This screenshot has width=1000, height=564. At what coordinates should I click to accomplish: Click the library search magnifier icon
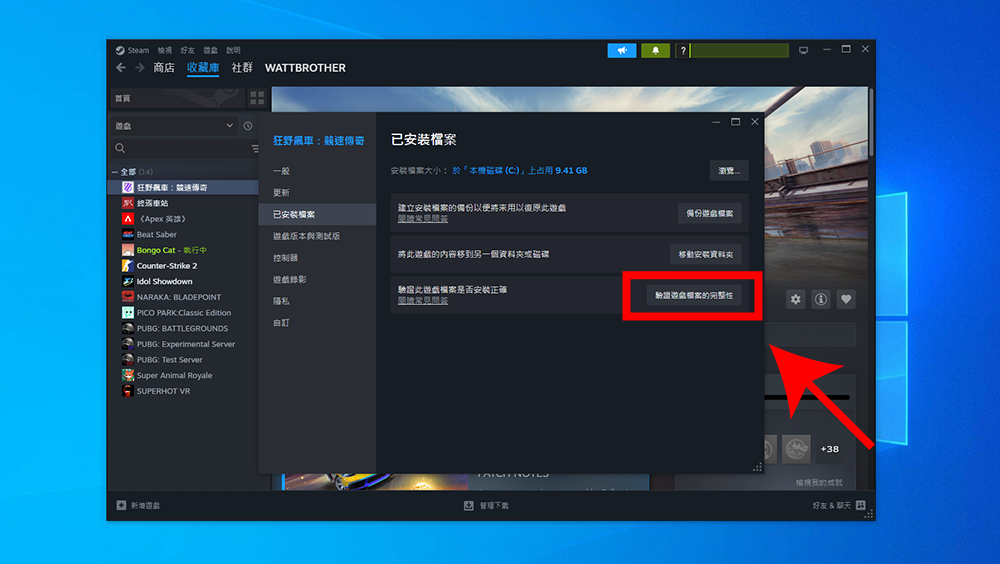120,148
